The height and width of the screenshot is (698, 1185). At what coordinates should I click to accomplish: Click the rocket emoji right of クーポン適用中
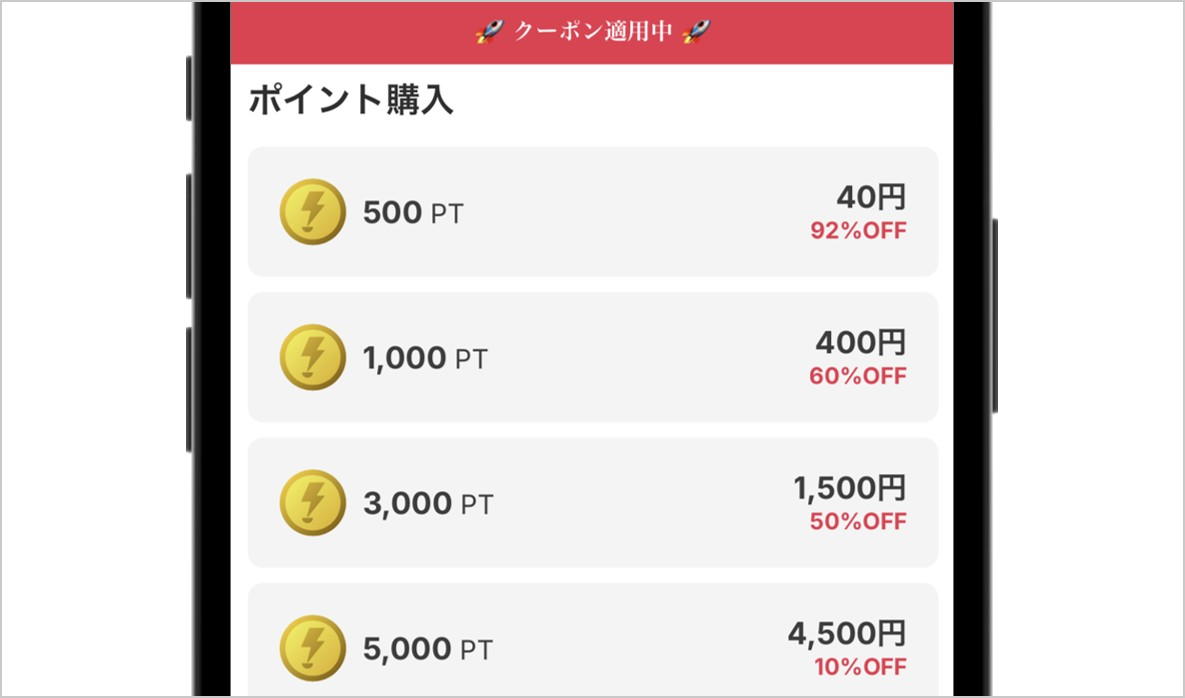tap(693, 31)
